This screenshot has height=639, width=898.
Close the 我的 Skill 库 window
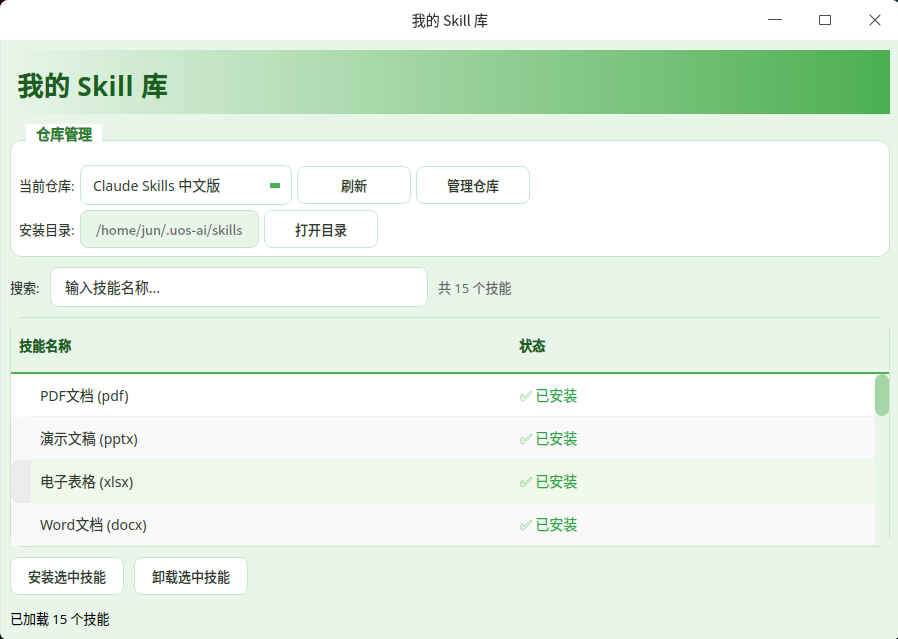pyautogui.click(x=875, y=20)
